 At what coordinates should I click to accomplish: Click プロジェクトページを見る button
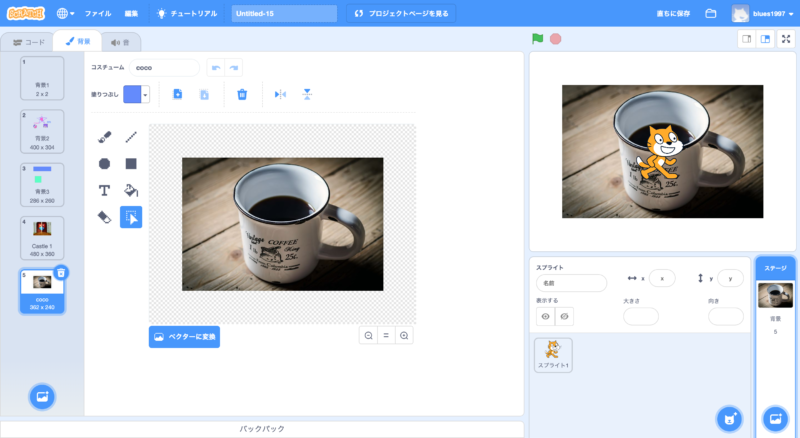click(x=402, y=14)
